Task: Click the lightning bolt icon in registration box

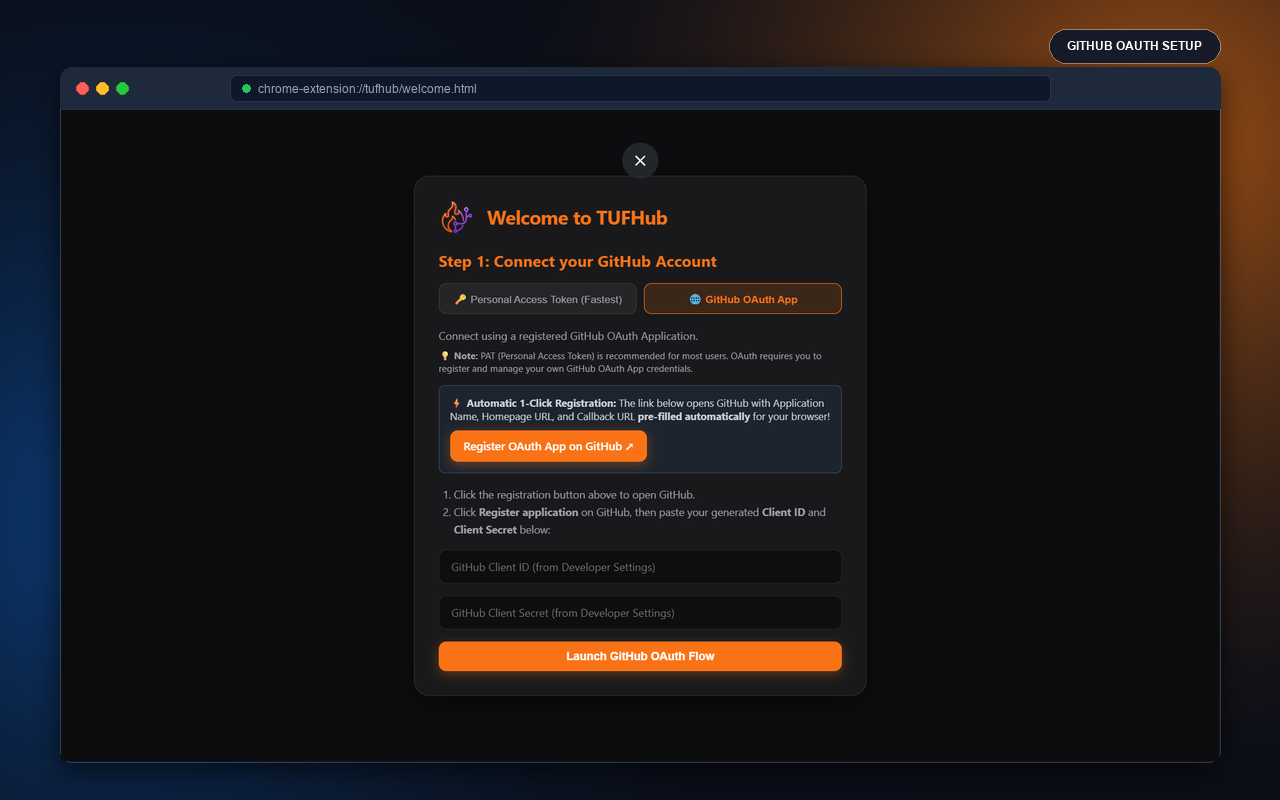Action: (457, 403)
